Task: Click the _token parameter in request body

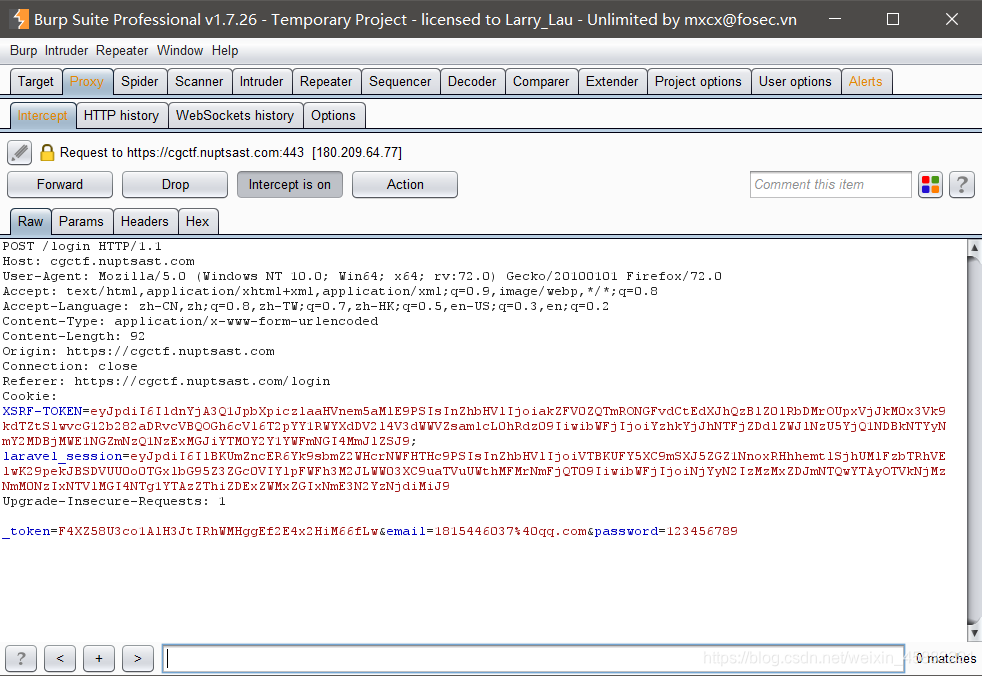Action: pyautogui.click(x=26, y=532)
